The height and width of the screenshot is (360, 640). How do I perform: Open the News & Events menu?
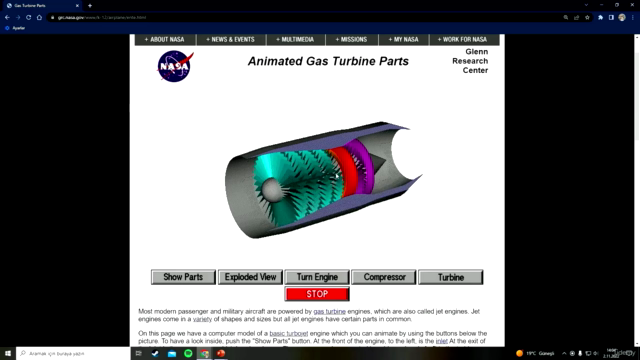(231, 40)
